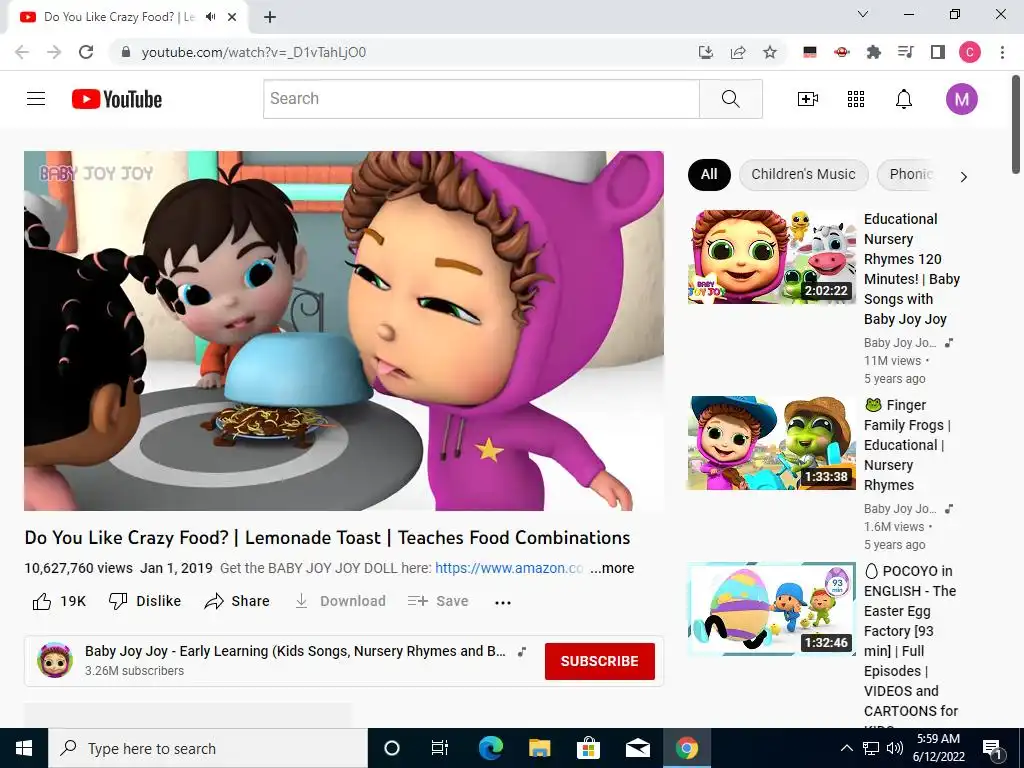Open Baby Joy Joy Early Learning channel name
The width and height of the screenshot is (1024, 768).
coord(295,651)
